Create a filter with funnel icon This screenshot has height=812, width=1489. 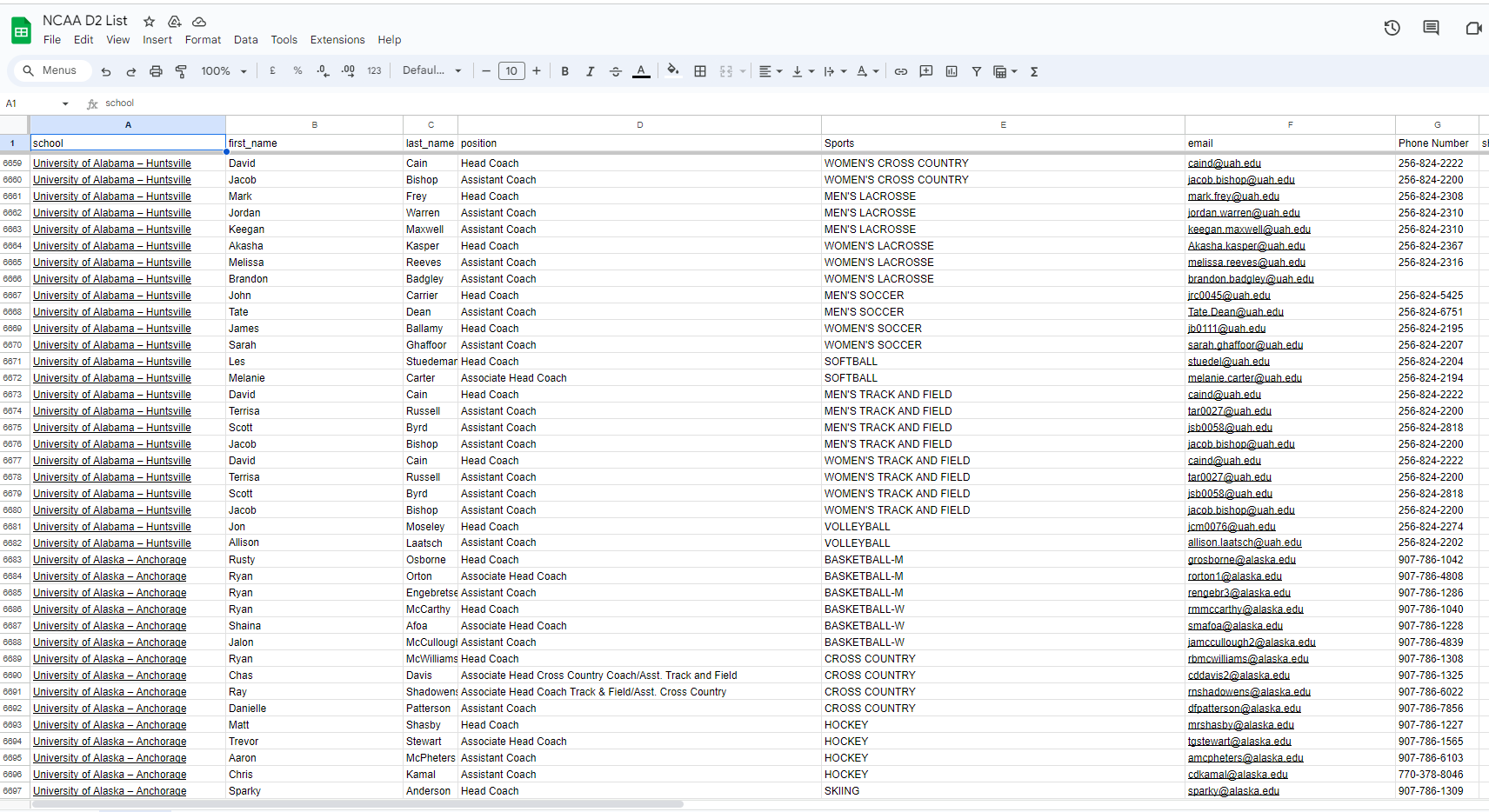tap(977, 71)
